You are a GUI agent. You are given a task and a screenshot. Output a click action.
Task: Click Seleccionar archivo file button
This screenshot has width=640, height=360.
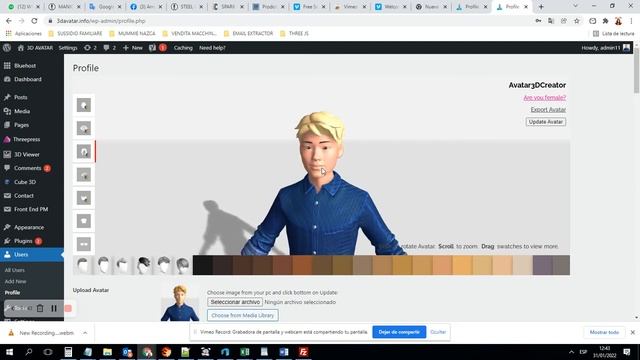click(235, 302)
